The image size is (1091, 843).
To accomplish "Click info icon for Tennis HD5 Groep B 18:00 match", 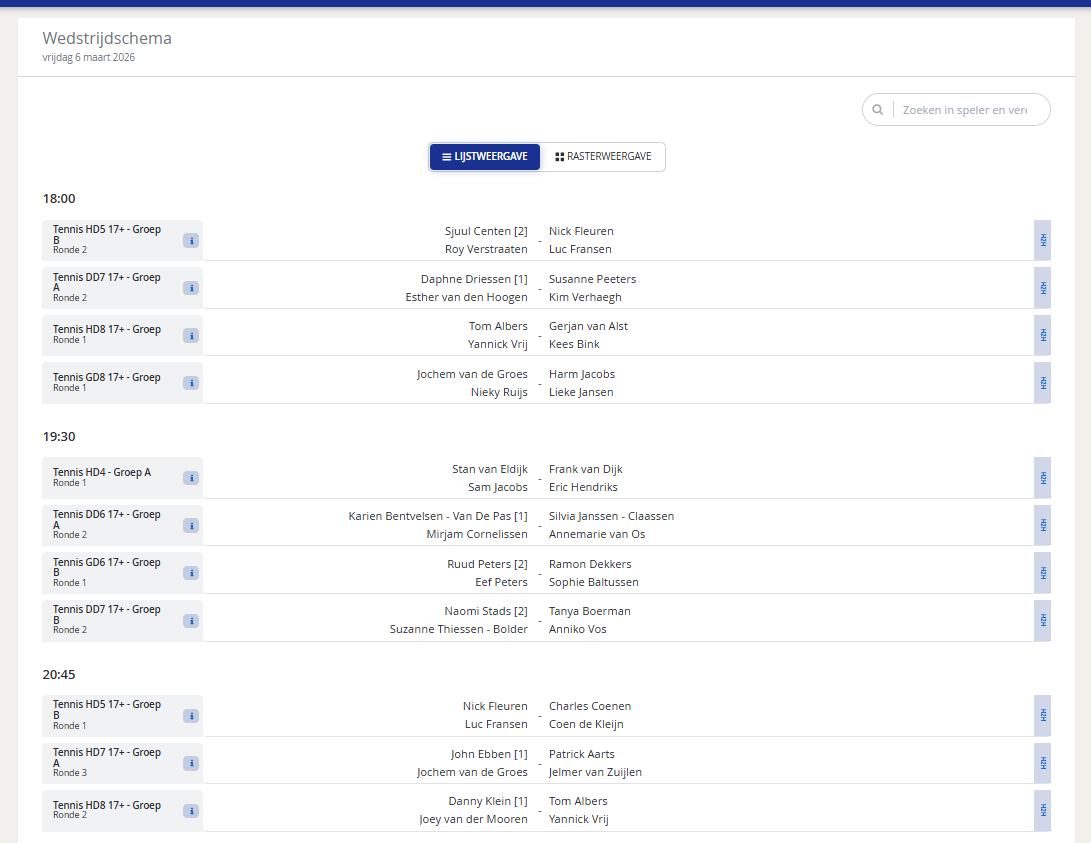I will pos(191,240).
